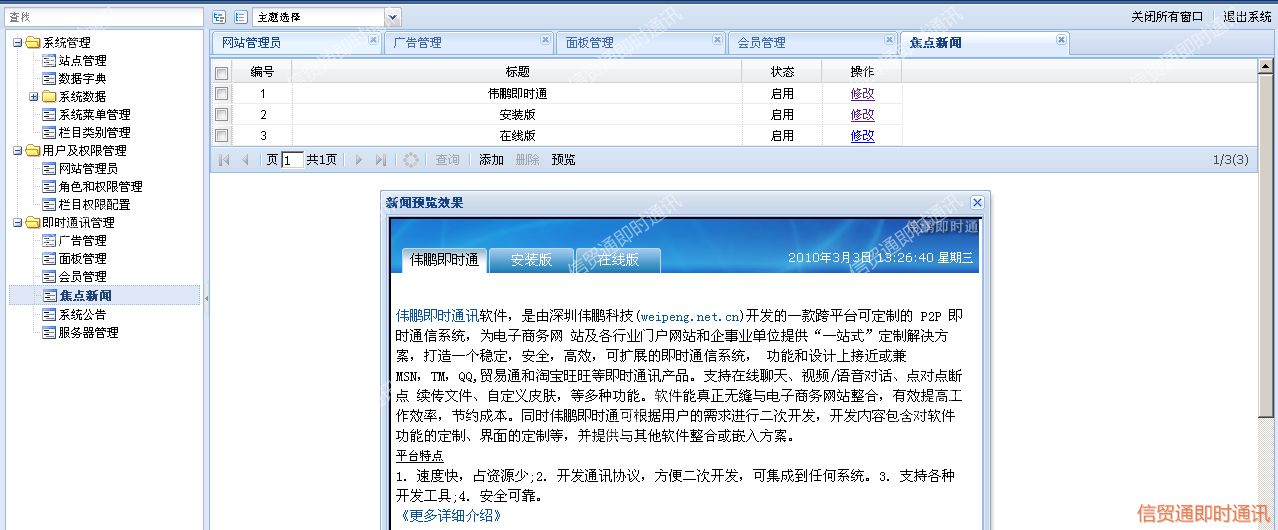
Task: Toggle the select-all checkbox in table header
Action: pos(222,73)
